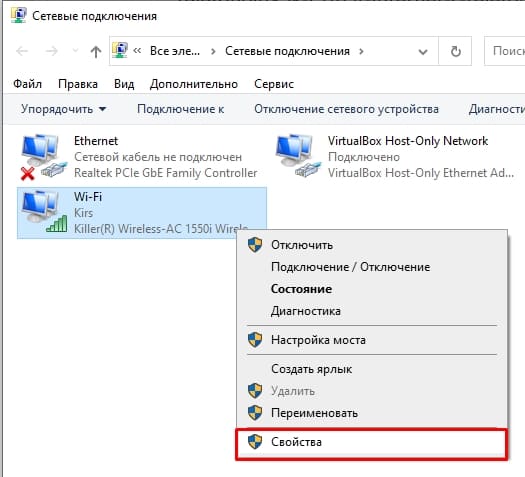Go up one folder level arrow
The height and width of the screenshot is (477, 525).
click(x=96, y=52)
